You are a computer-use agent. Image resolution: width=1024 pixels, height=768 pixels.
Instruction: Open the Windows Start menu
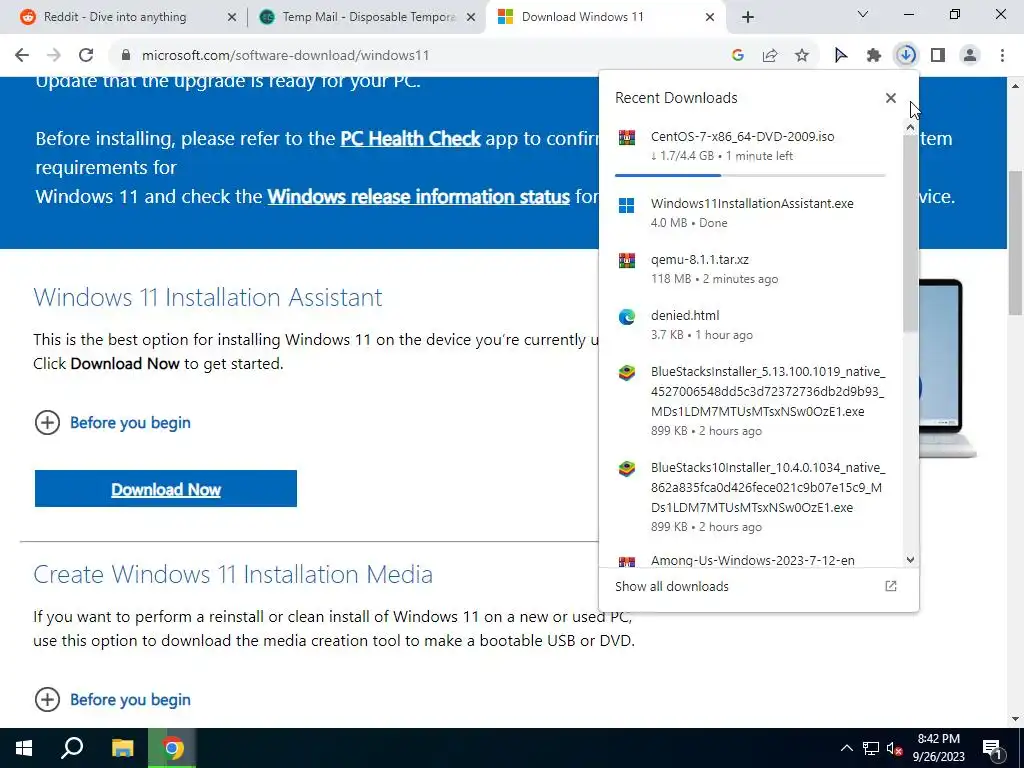[24, 748]
